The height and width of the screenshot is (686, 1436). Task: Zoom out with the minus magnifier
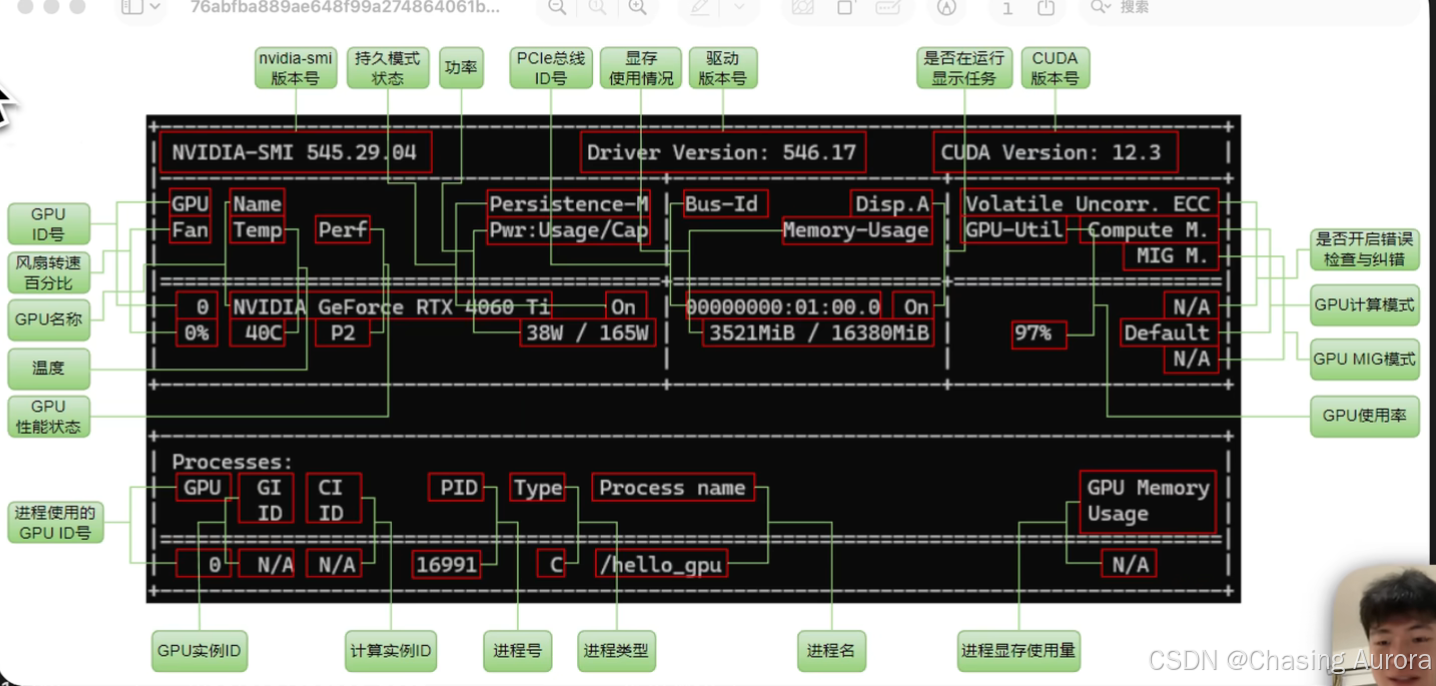[557, 7]
